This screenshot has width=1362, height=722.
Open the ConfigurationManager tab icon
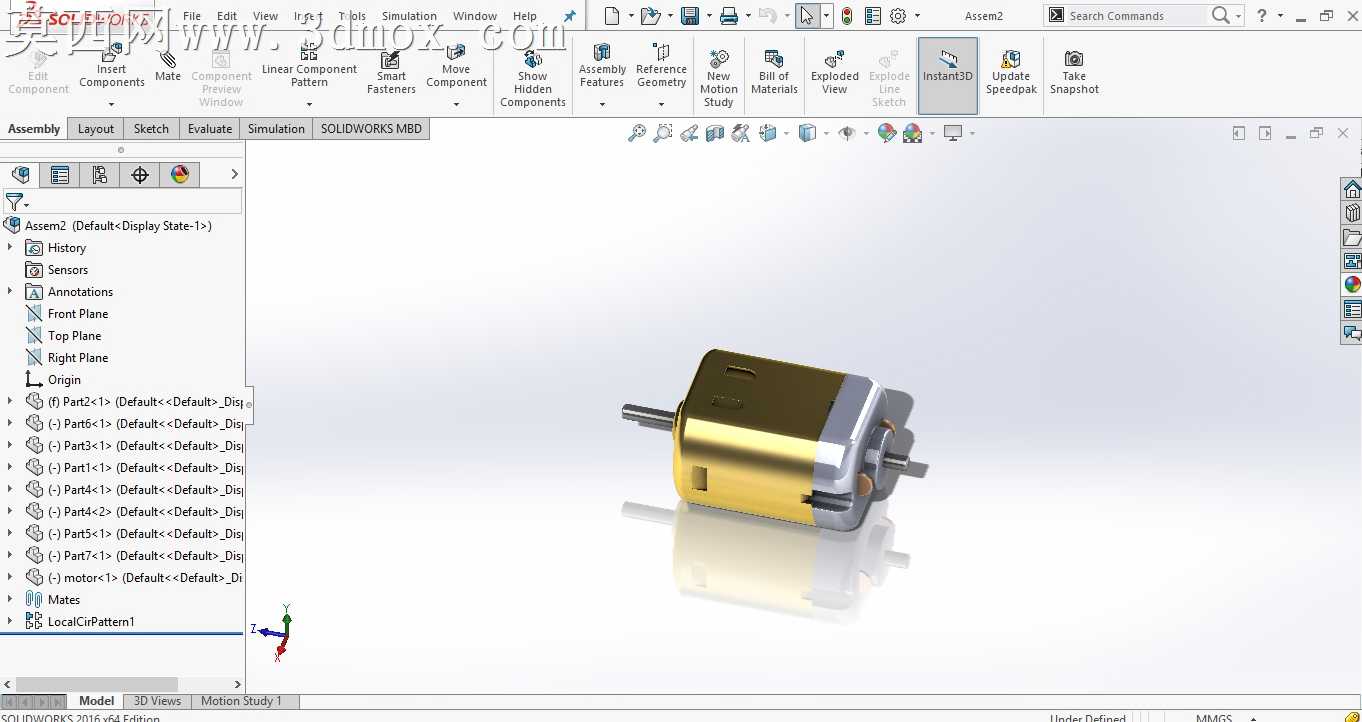[100, 175]
